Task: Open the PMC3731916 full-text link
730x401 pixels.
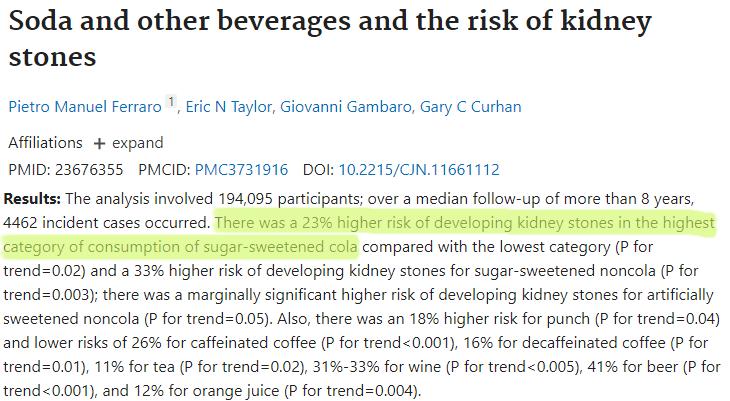Action: click(x=242, y=170)
